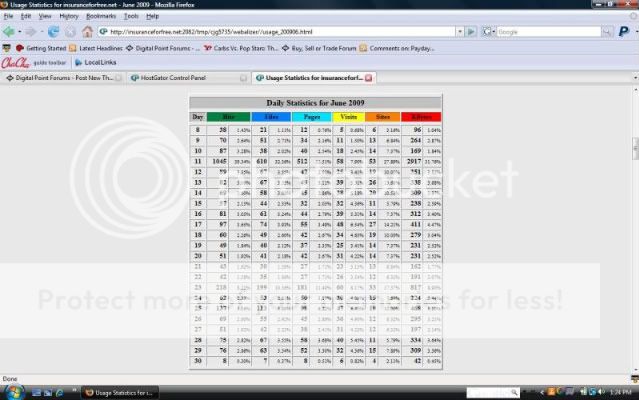639x400 pixels.
Task: Open the Help menu
Action: (152, 16)
